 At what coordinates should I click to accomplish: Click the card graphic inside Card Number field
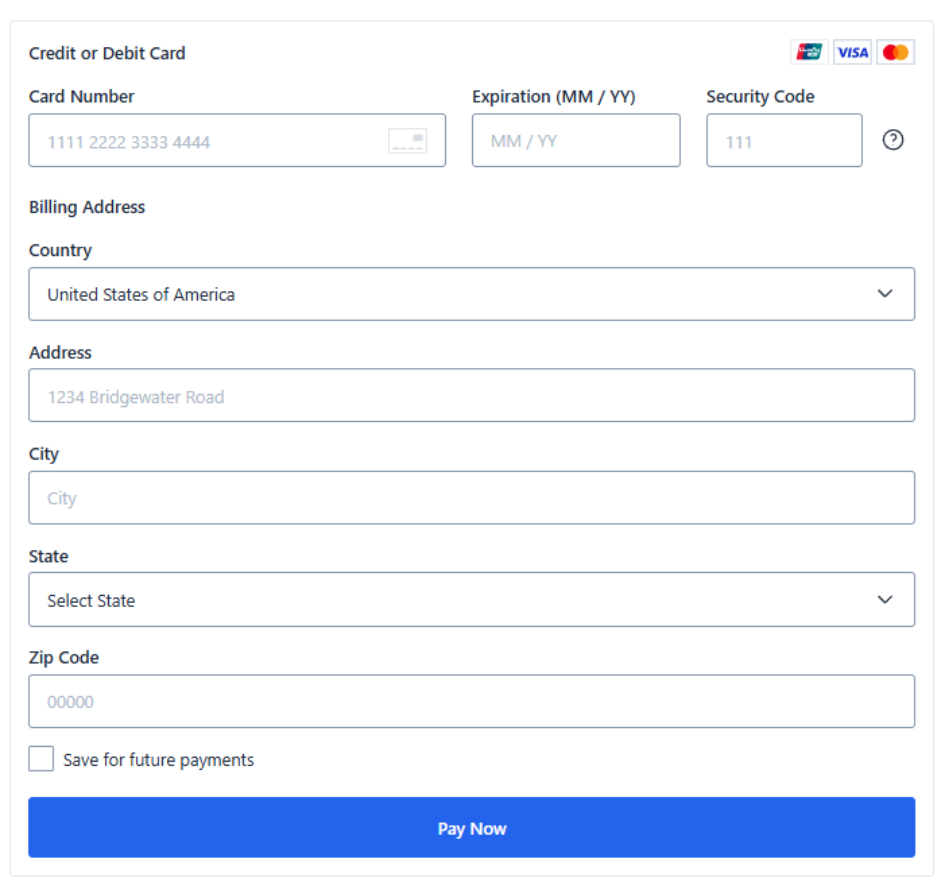pyautogui.click(x=407, y=141)
